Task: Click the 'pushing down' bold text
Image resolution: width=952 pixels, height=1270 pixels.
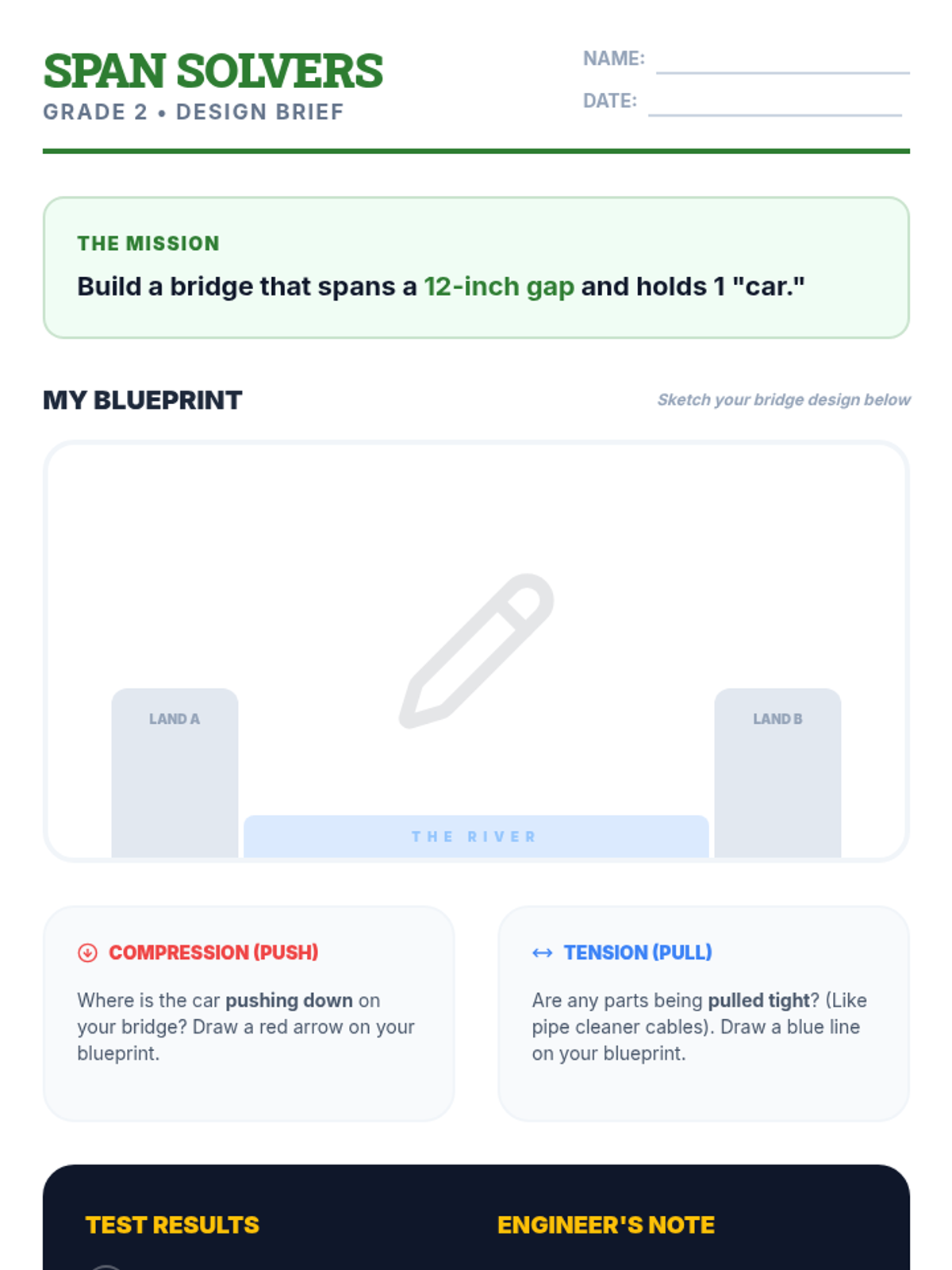Action: (289, 1000)
